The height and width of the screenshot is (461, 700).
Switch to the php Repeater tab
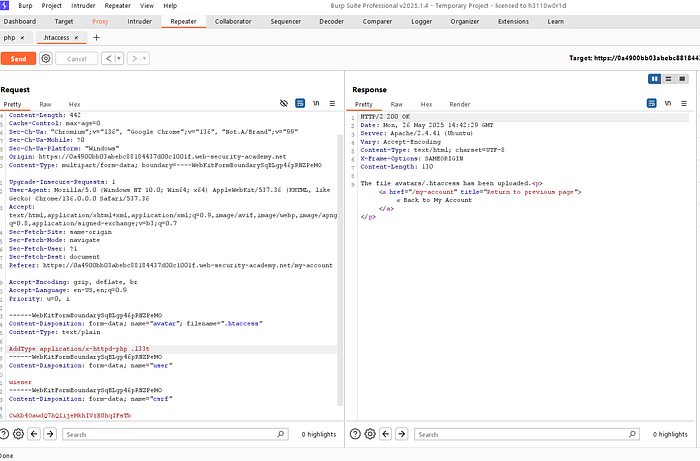(9, 38)
